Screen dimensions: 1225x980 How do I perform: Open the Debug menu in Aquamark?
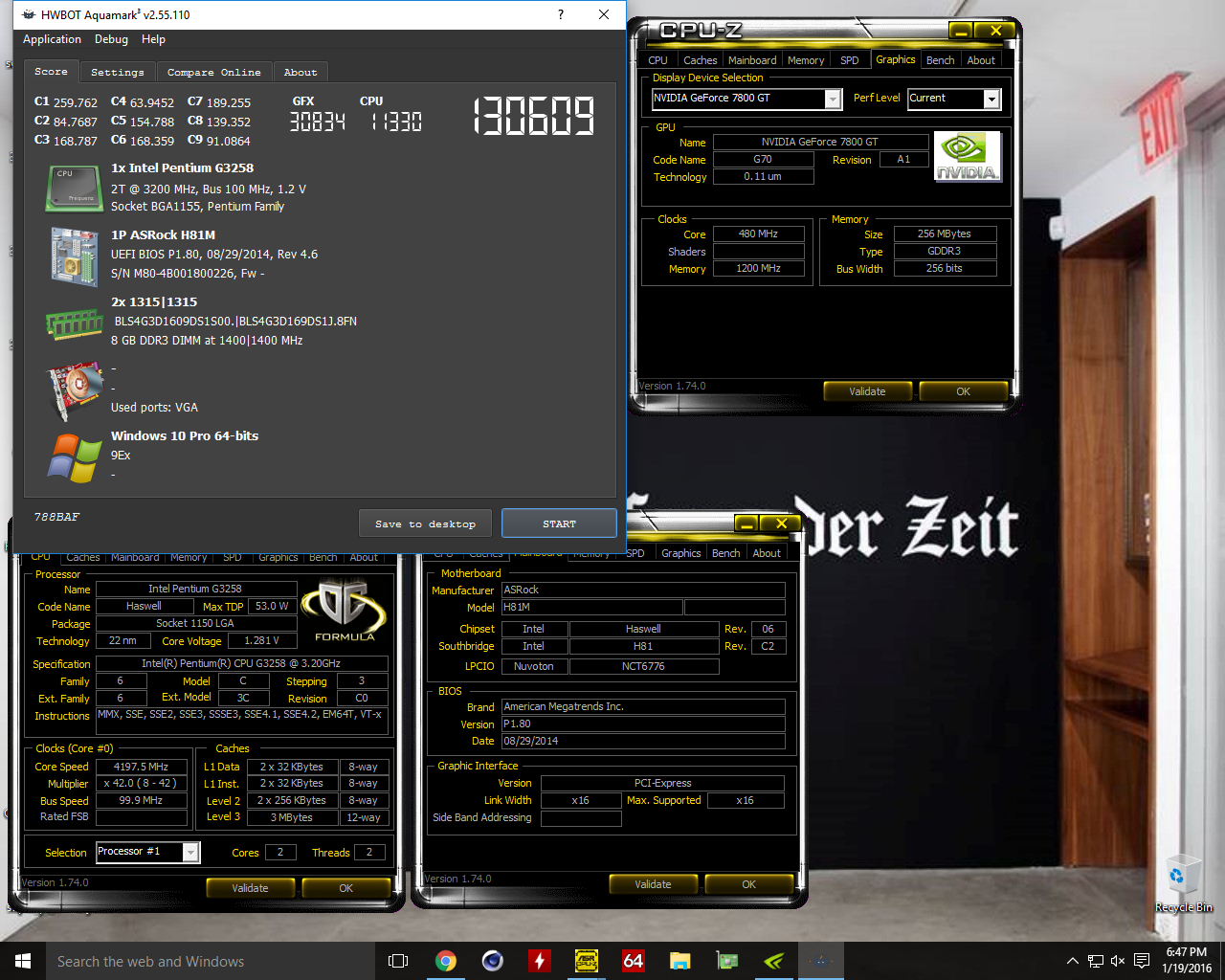[x=111, y=39]
